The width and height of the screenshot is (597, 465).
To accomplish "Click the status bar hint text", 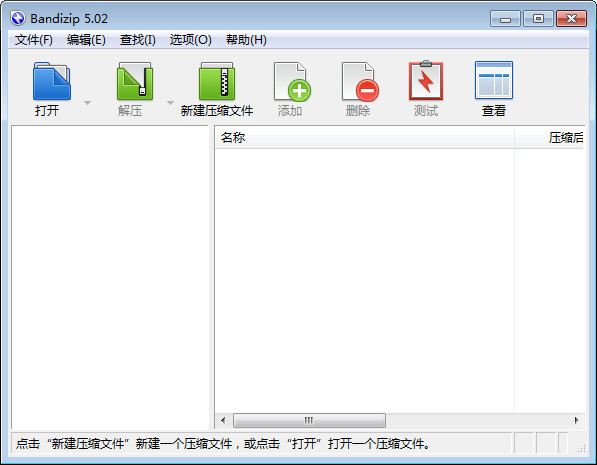I will 223,444.
